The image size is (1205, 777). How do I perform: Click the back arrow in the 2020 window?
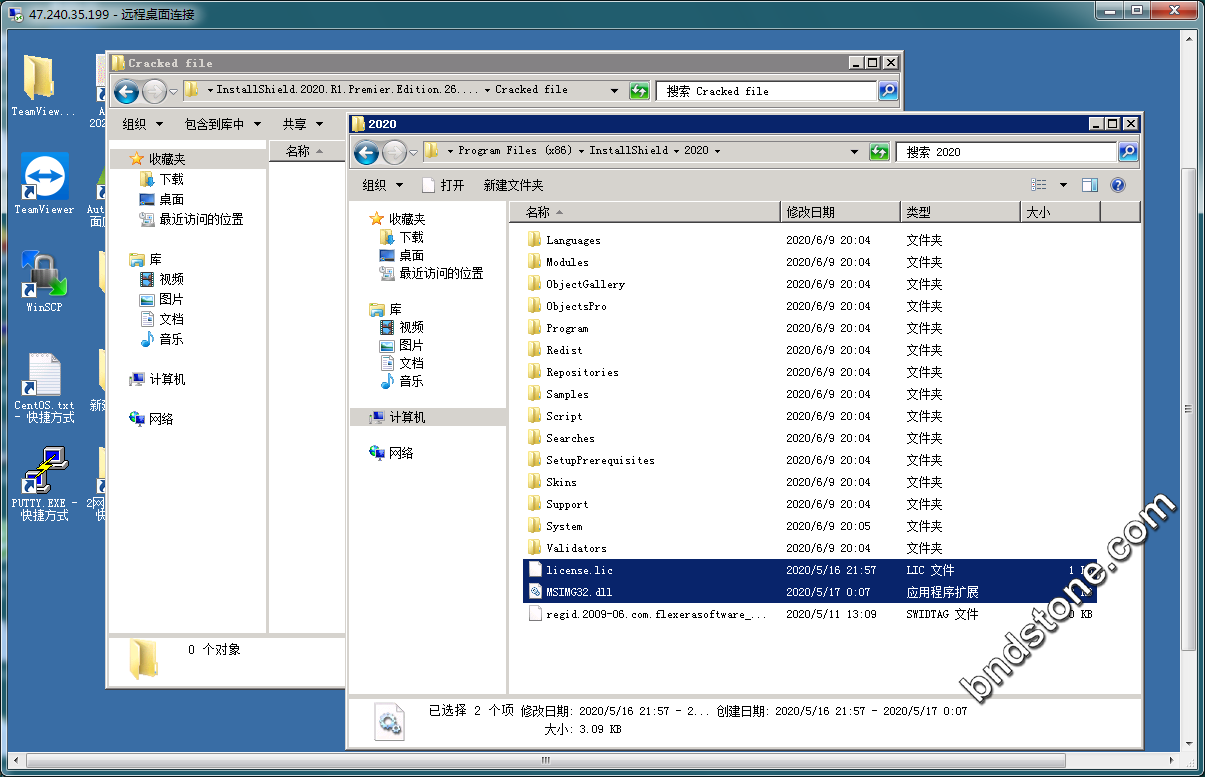click(x=366, y=152)
